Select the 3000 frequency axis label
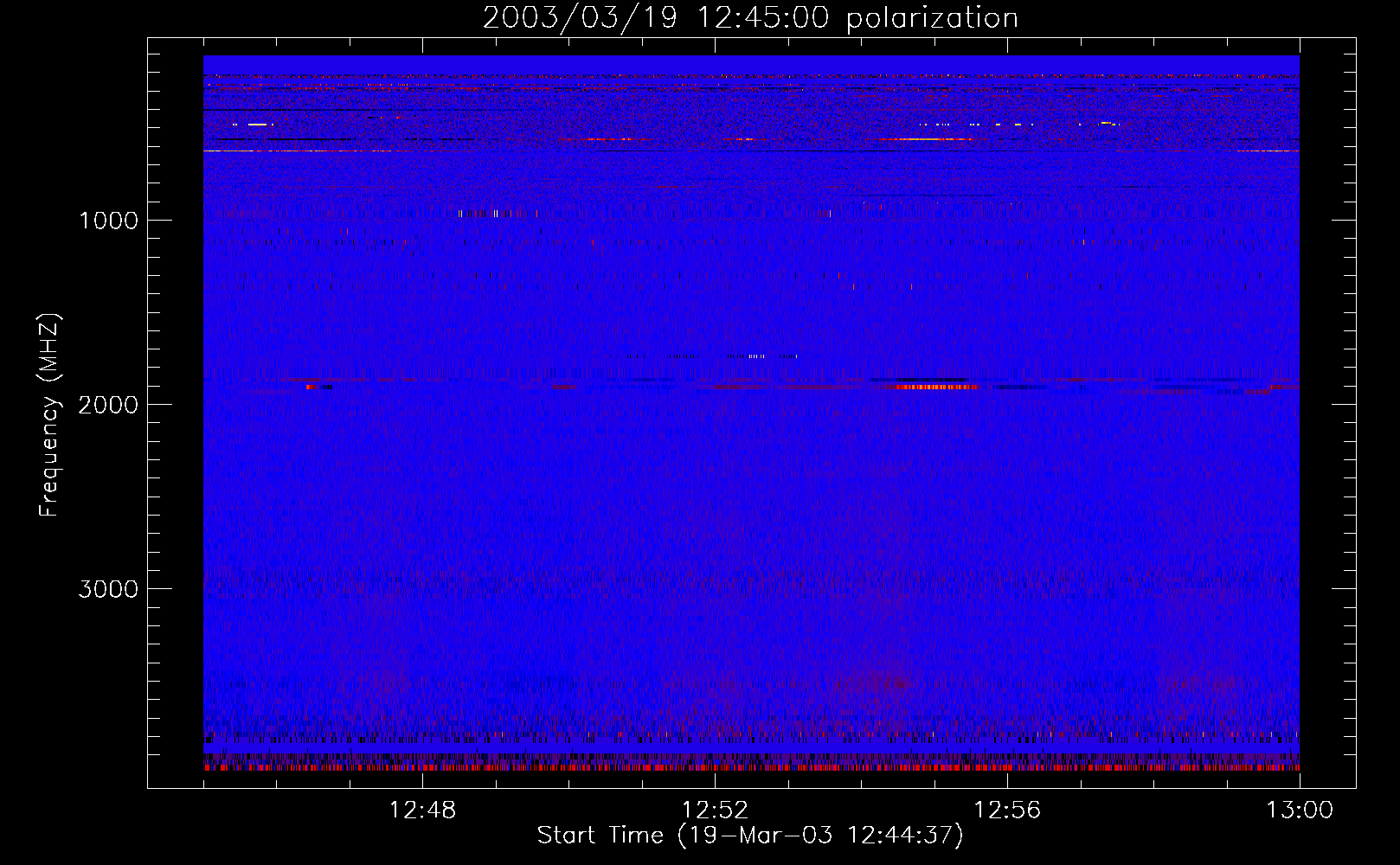 (x=108, y=588)
